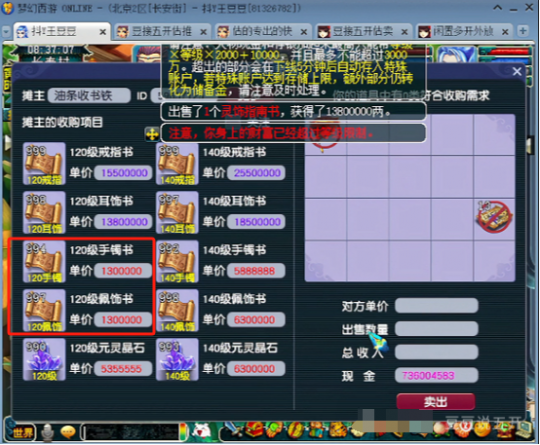This screenshot has height=445, width=540.
Task: Click the microphone voice icon
Action: tap(48, 432)
